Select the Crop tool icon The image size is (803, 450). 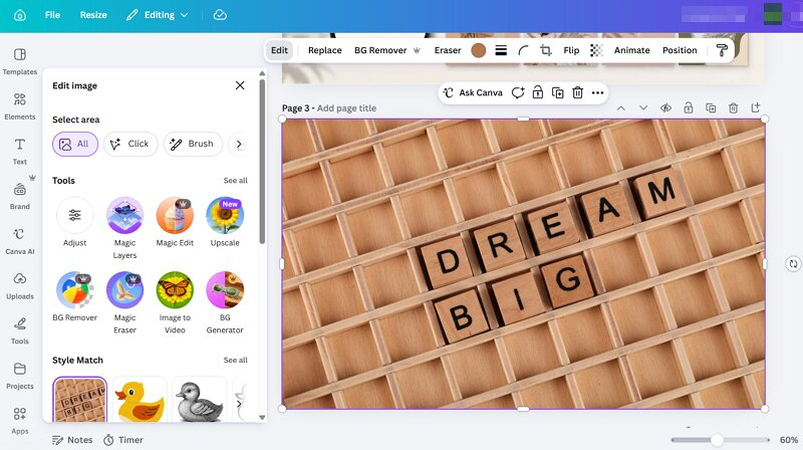(545, 50)
